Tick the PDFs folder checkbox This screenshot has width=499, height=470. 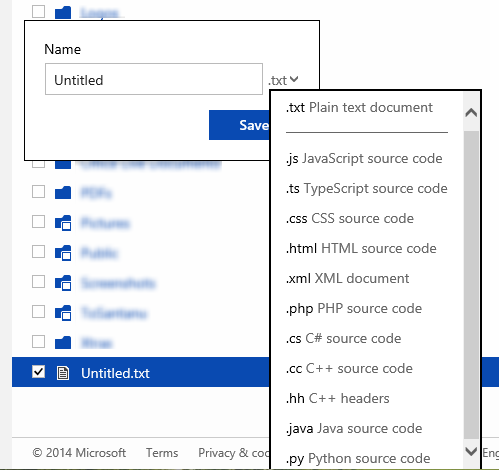click(38, 192)
